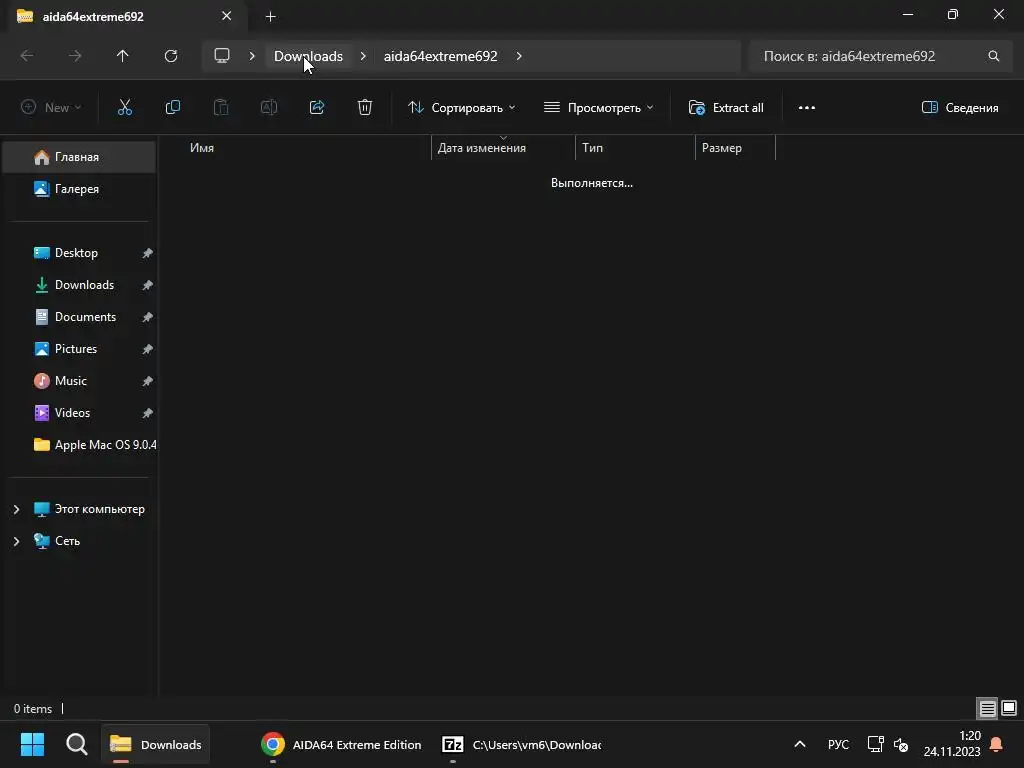
Task: Open the Просмотреть view dropdown
Action: (x=598, y=108)
